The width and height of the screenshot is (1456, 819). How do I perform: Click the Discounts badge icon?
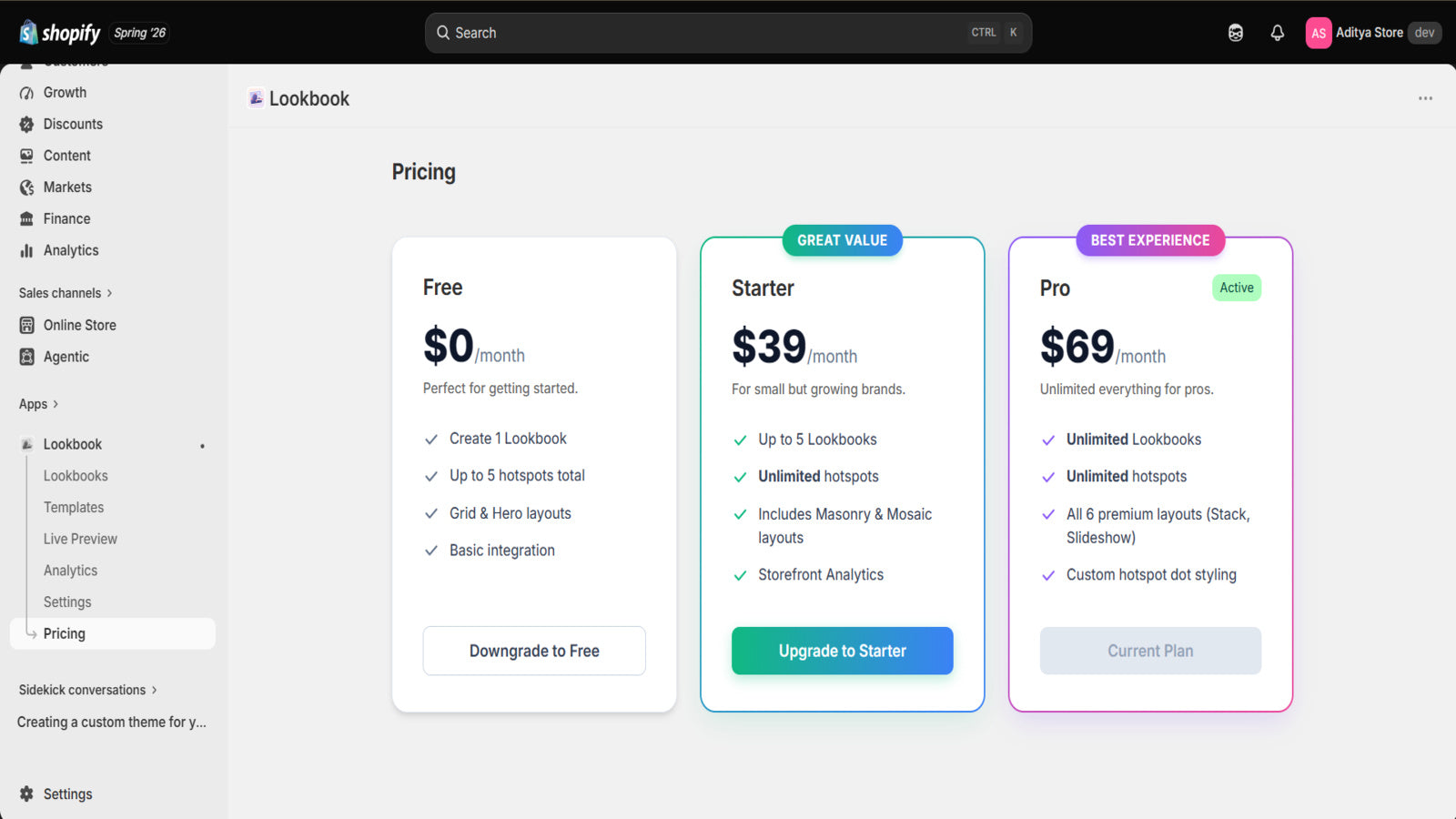point(26,125)
